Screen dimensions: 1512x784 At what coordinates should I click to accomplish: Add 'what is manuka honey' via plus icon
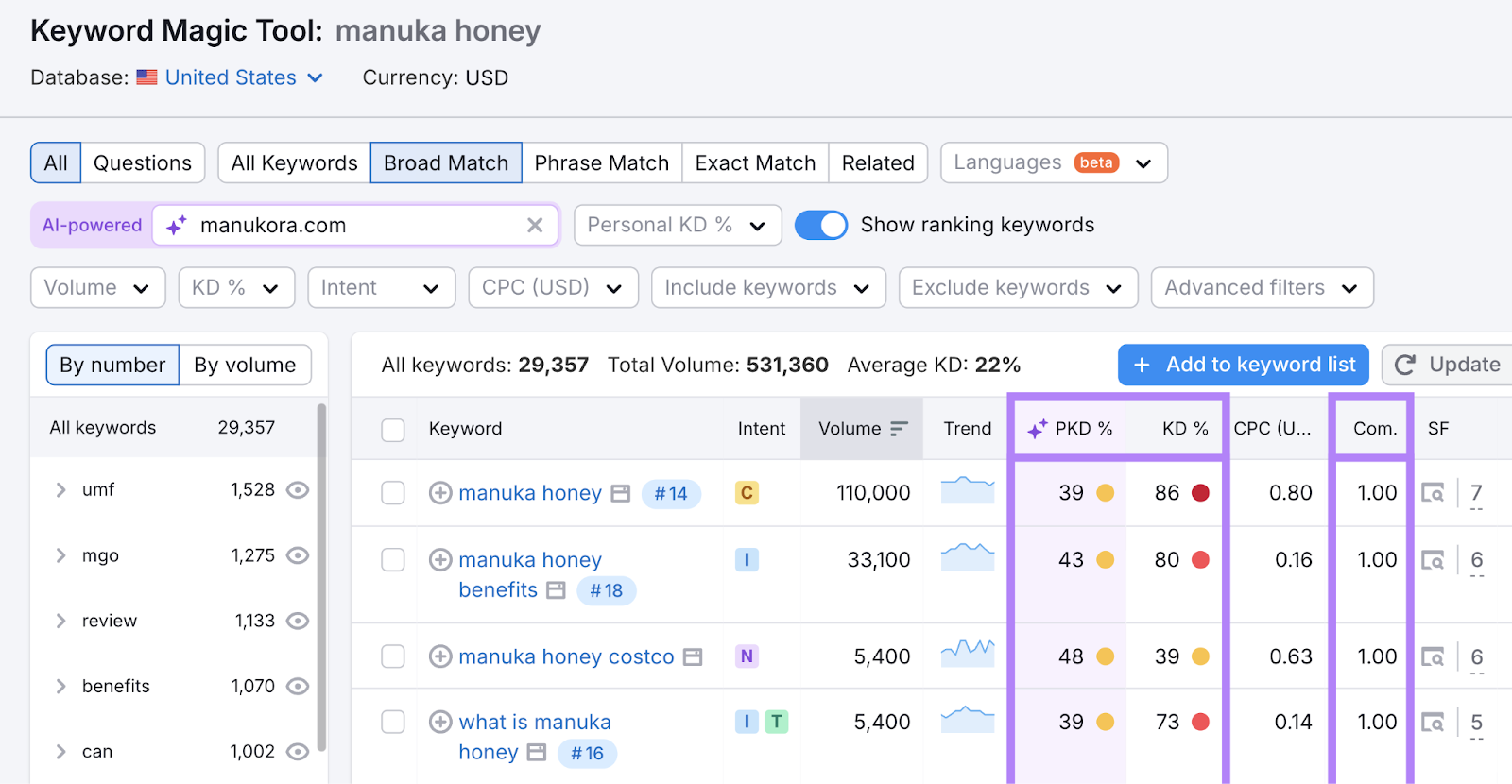440,723
